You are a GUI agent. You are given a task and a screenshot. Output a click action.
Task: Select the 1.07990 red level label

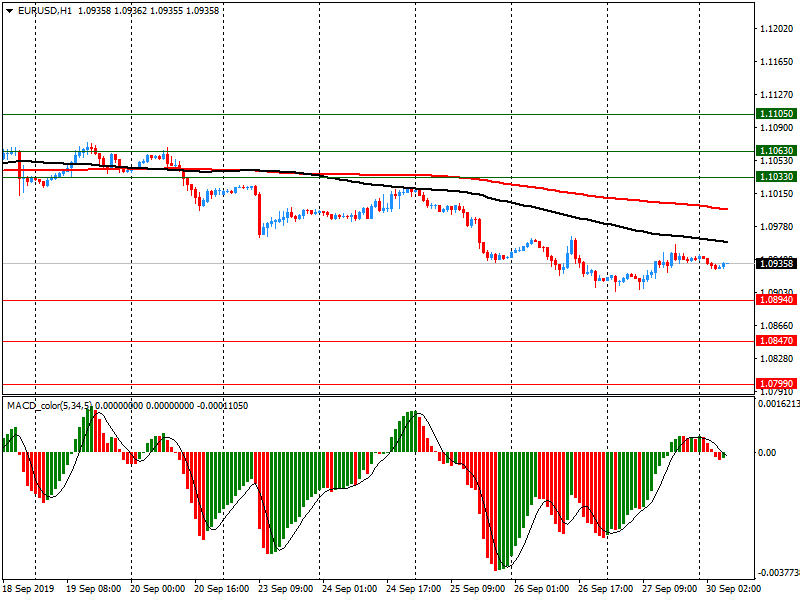click(776, 383)
